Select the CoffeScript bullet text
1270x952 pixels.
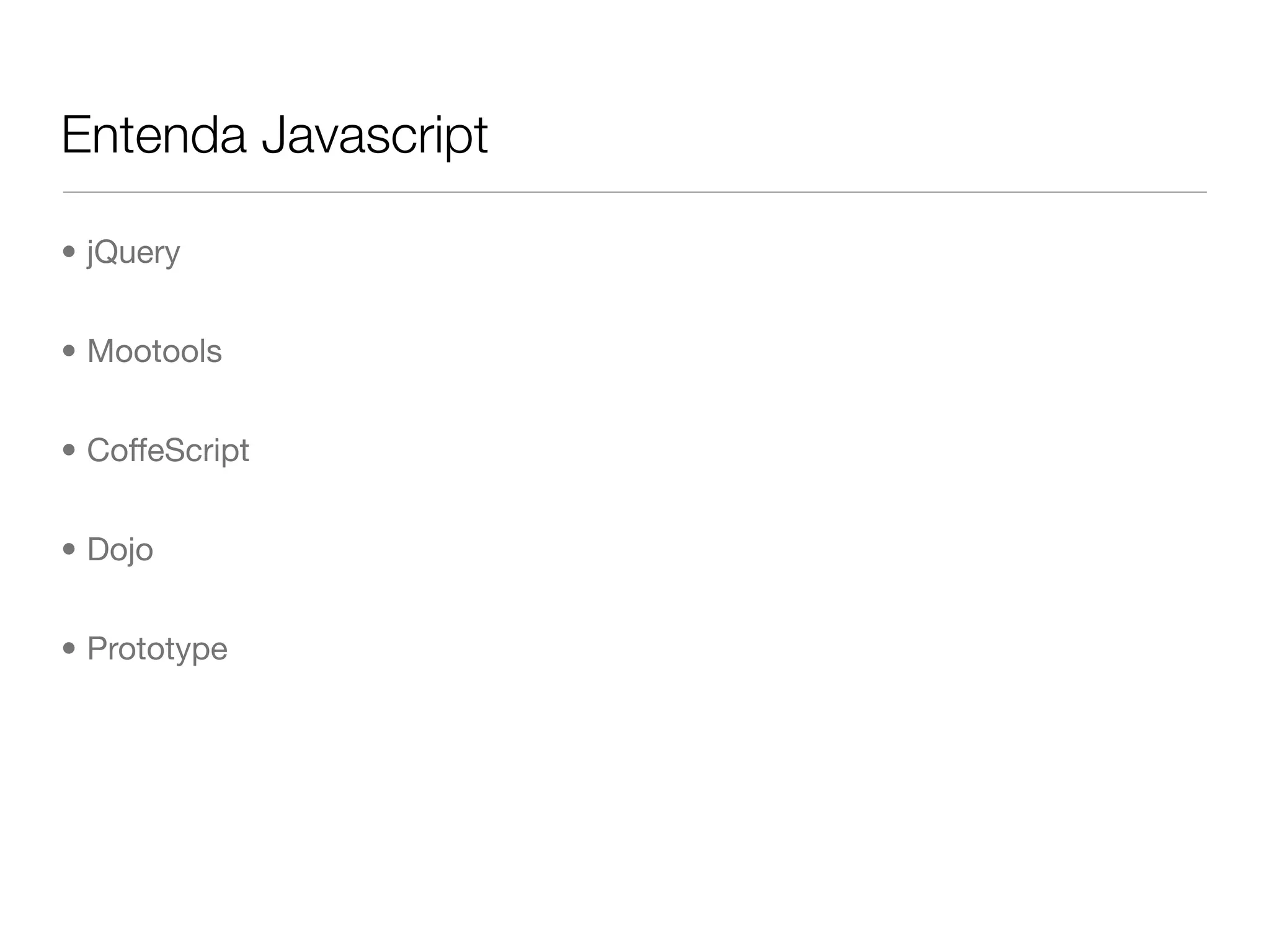pyautogui.click(x=167, y=451)
